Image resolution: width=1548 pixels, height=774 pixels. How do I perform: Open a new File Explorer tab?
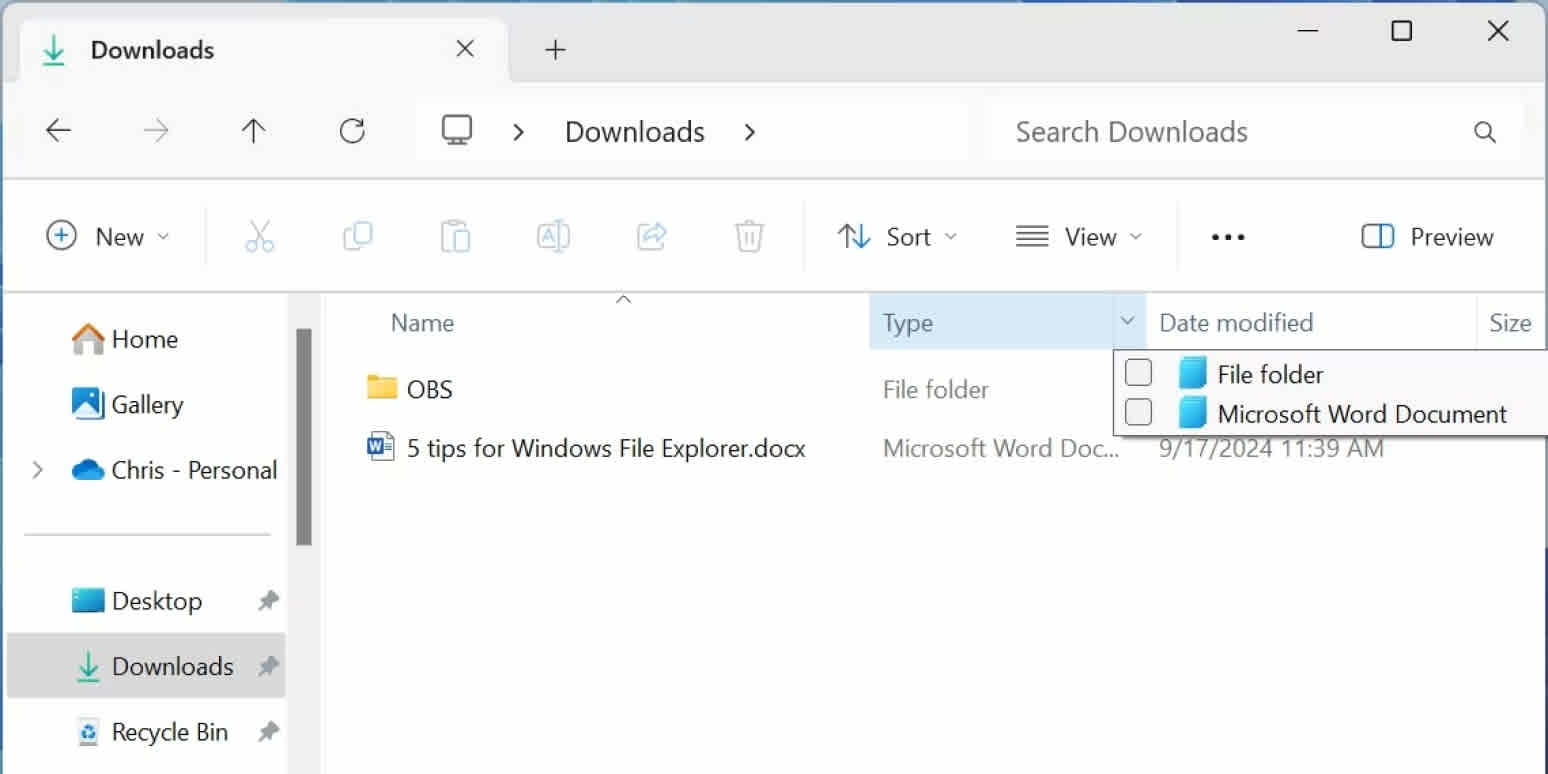(556, 48)
